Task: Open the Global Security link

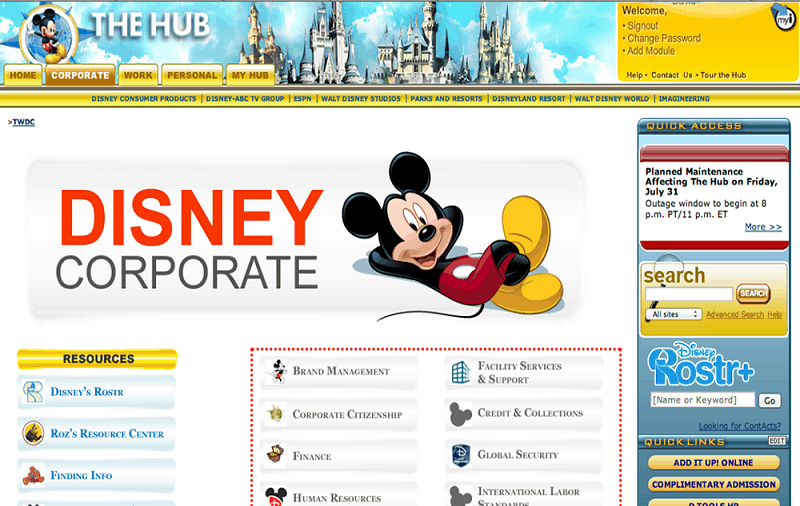Action: pyautogui.click(x=518, y=454)
